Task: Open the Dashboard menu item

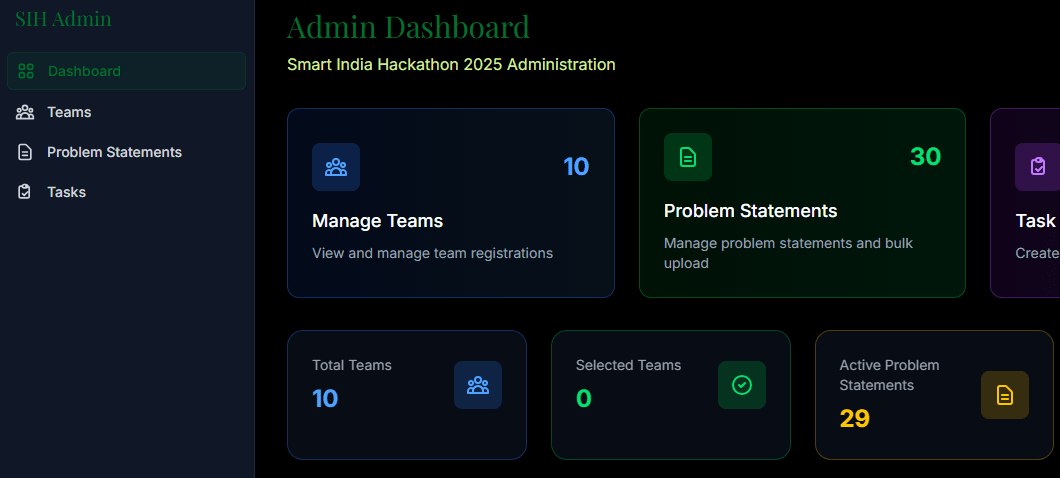Action: tap(84, 71)
